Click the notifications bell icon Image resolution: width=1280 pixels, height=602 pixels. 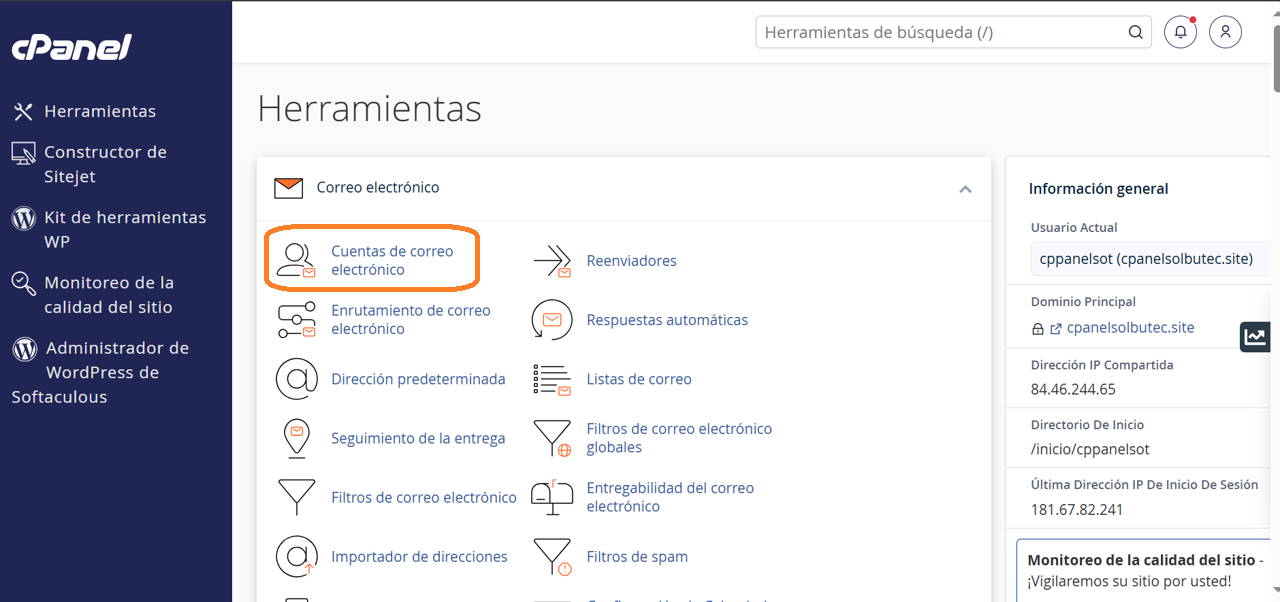1180,32
